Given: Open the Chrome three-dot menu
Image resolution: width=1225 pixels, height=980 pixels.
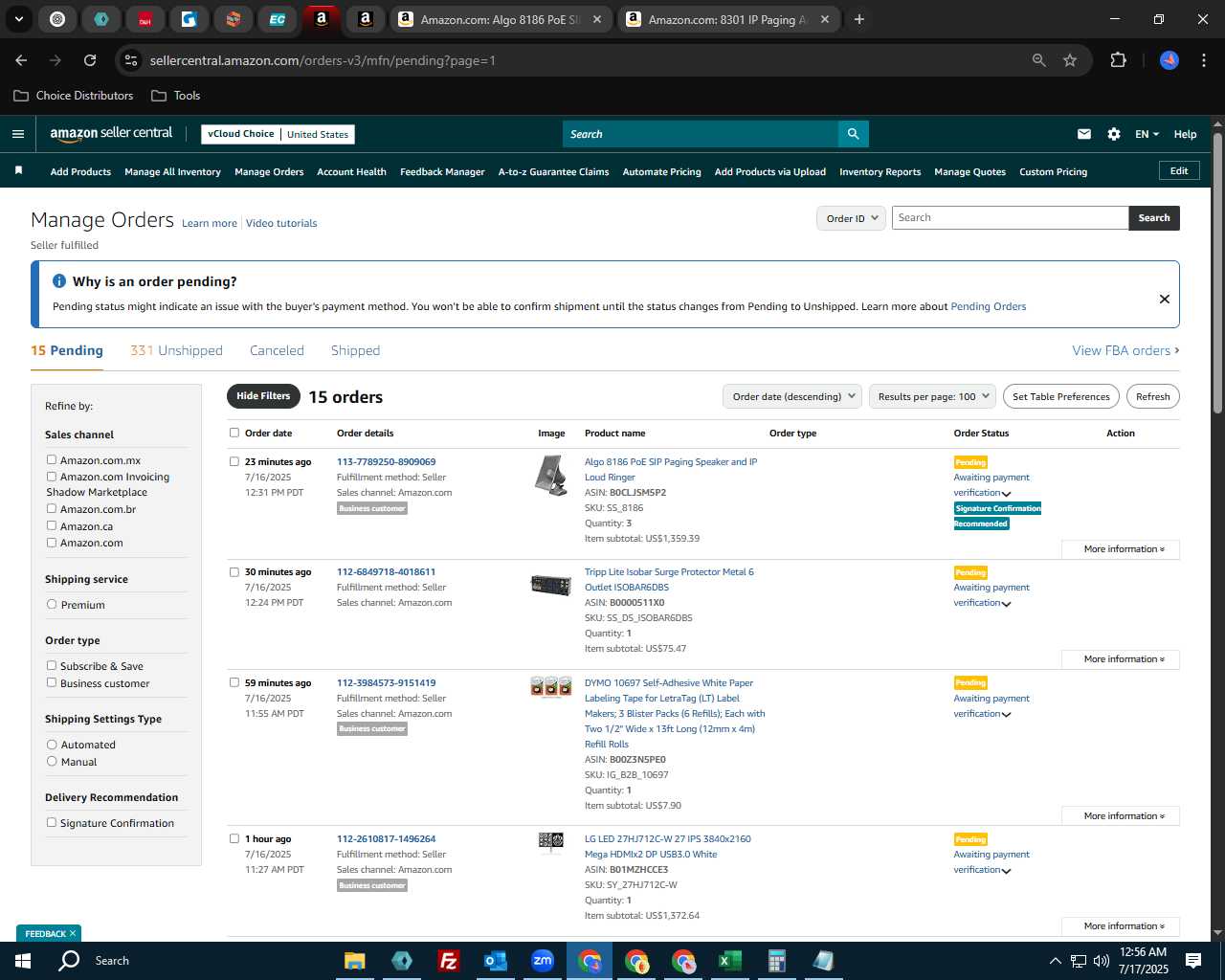Looking at the screenshot, I should click(x=1202, y=60).
